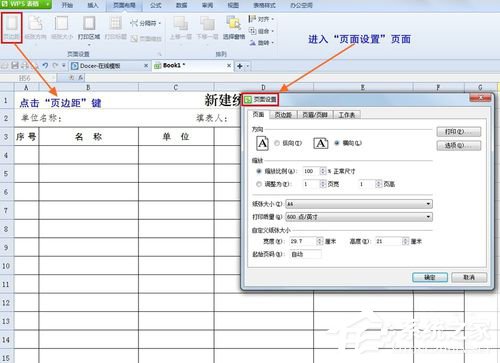Expand the 对齐 dropdown arrow
The height and width of the screenshot is (363, 500).
[x=272, y=19]
